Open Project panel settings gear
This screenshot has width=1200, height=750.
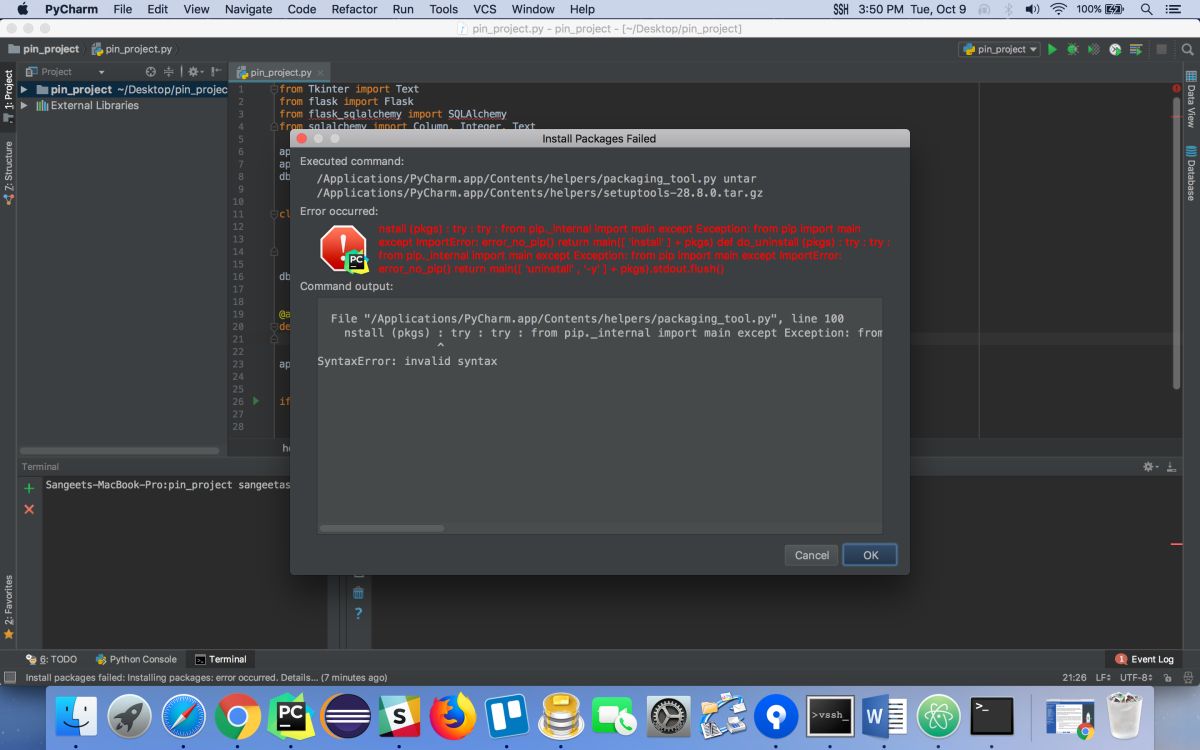tap(193, 72)
